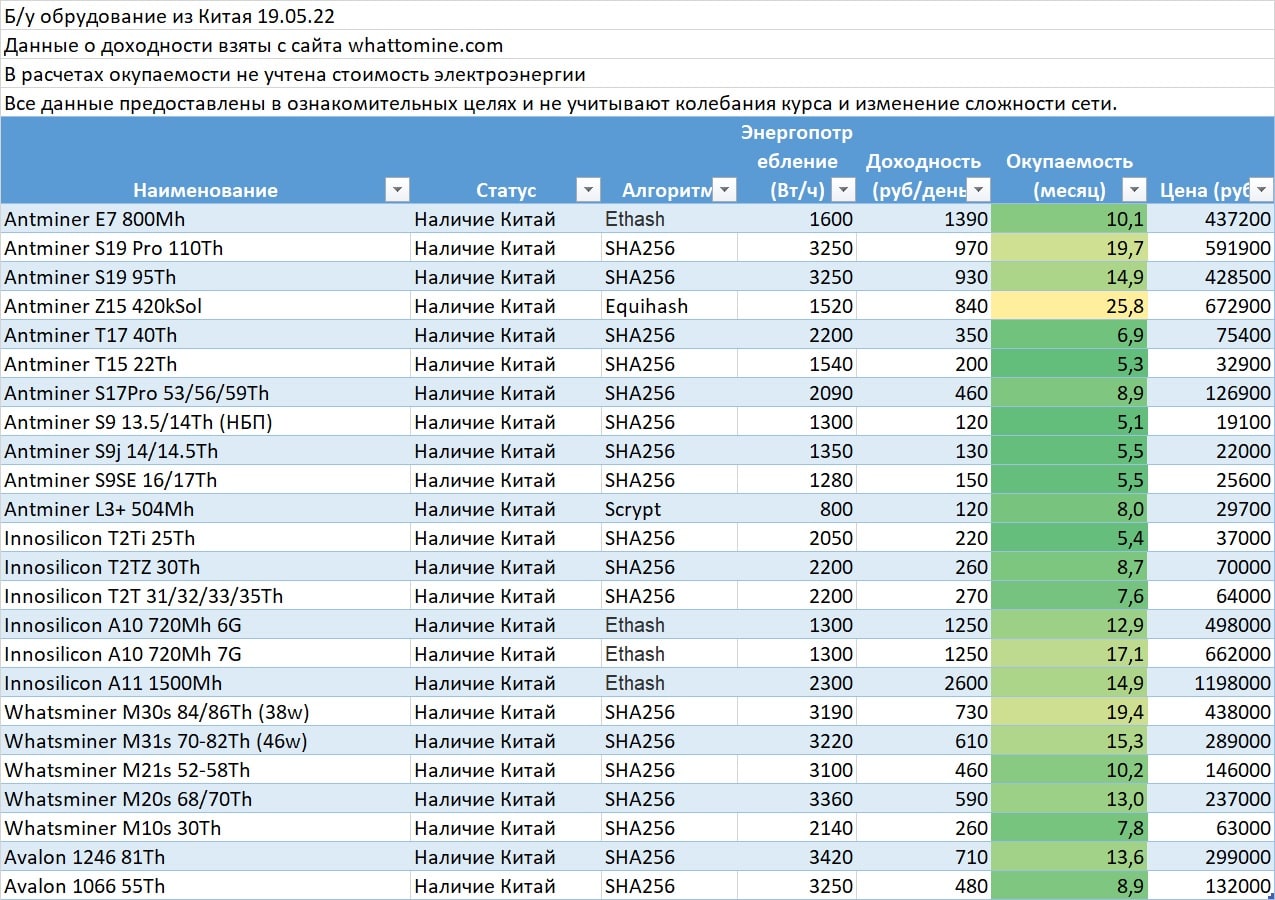Select cell 'Antminer T15 22Th'

[205, 364]
